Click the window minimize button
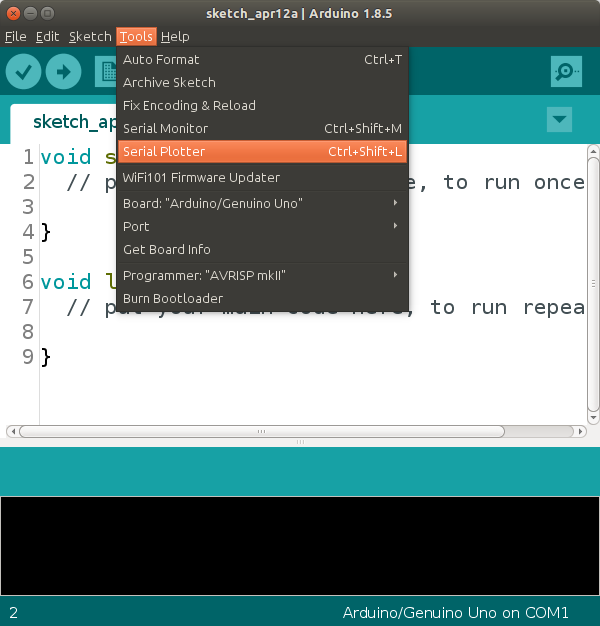600x626 pixels. (x=30, y=14)
